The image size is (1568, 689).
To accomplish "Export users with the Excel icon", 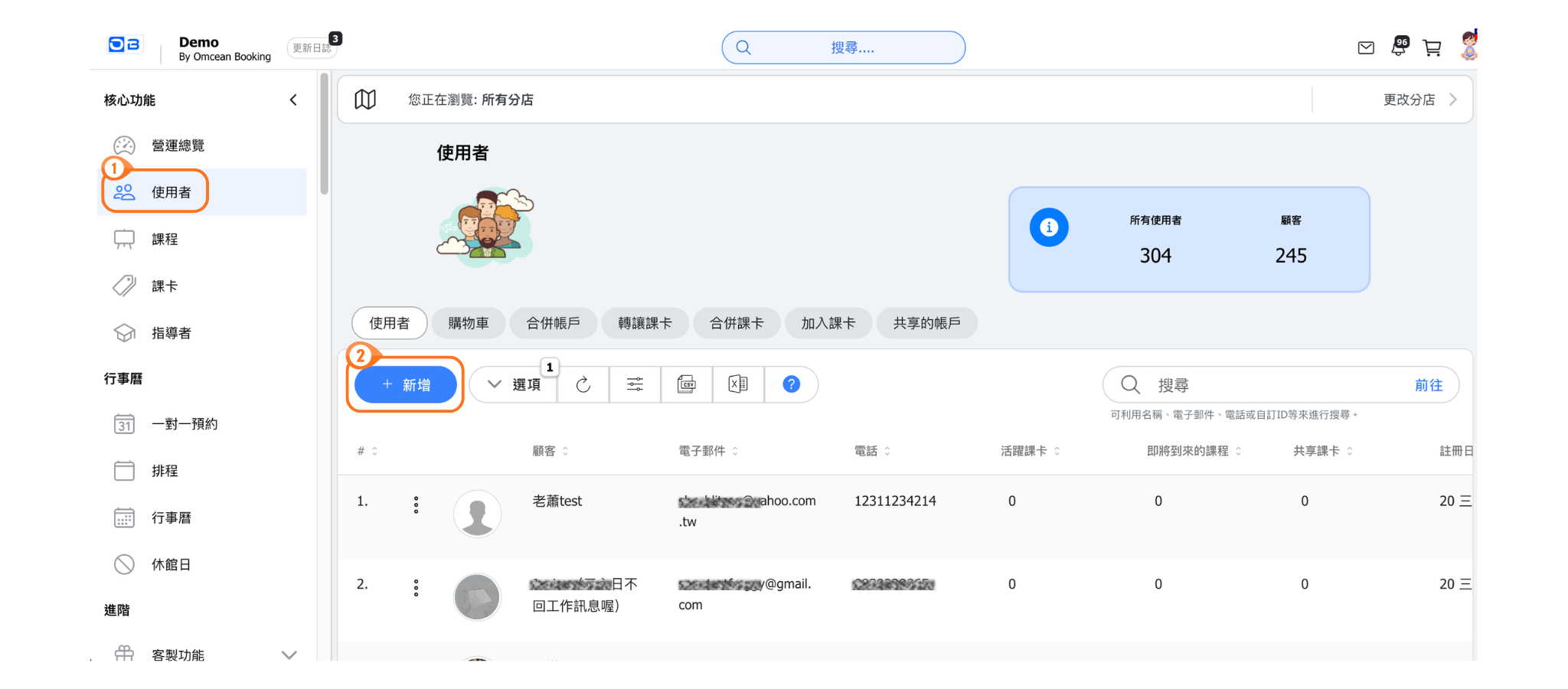I will point(738,384).
